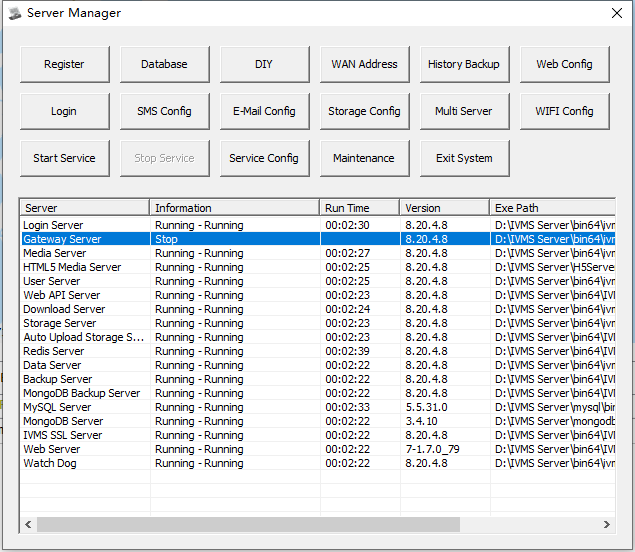Click the mysql exe path cell
The image size is (635, 552).
point(555,407)
